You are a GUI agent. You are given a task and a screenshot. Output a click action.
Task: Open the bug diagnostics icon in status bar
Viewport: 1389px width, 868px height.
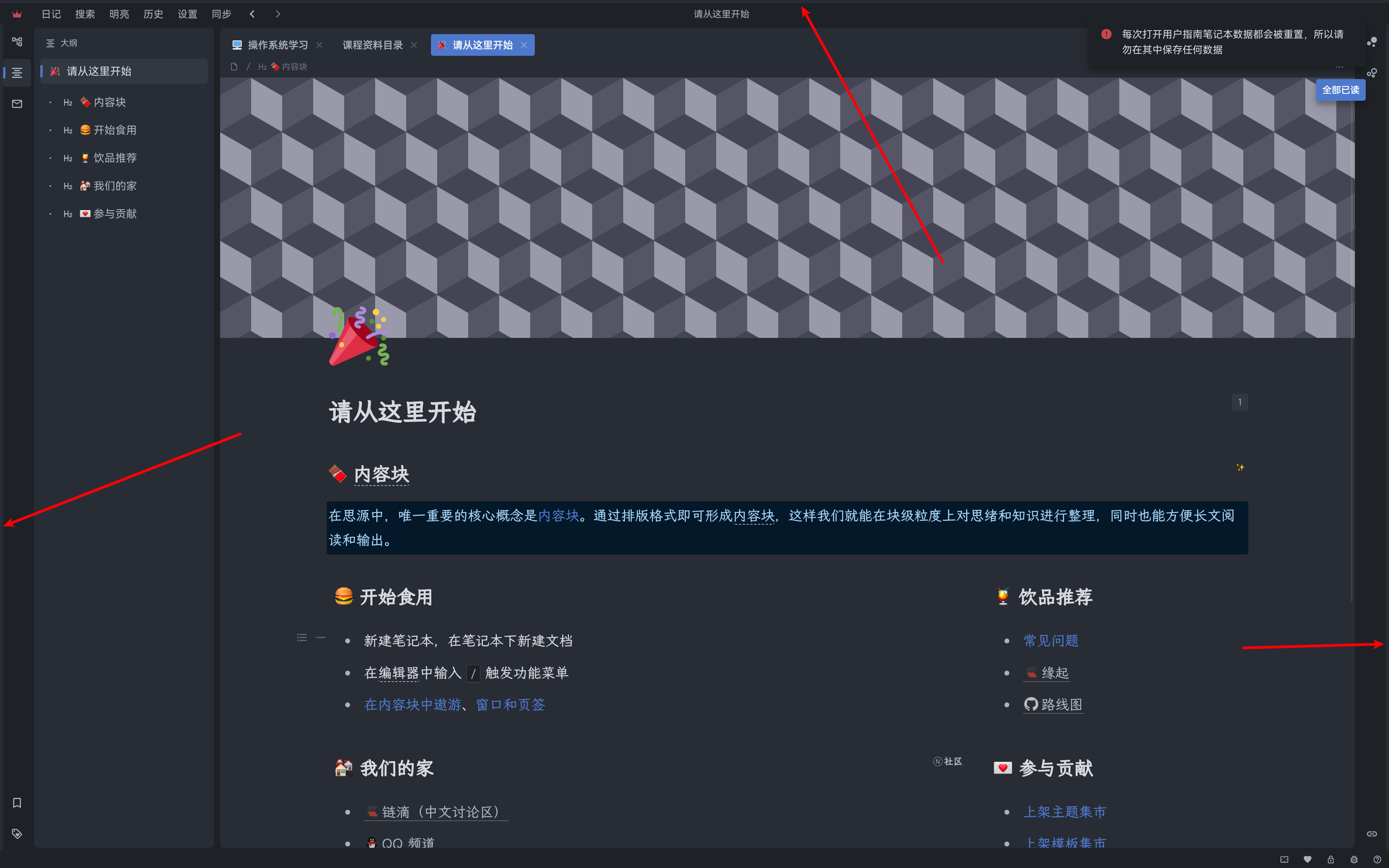coord(1355,859)
